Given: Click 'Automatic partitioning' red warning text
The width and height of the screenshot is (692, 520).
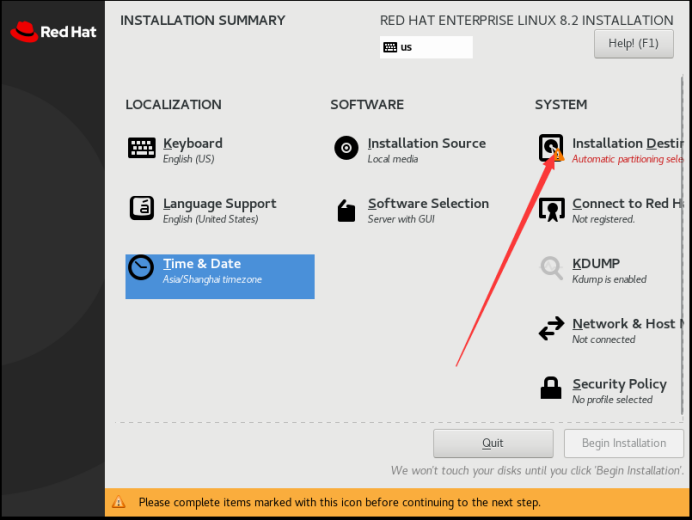Looking at the screenshot, I should tap(628, 159).
